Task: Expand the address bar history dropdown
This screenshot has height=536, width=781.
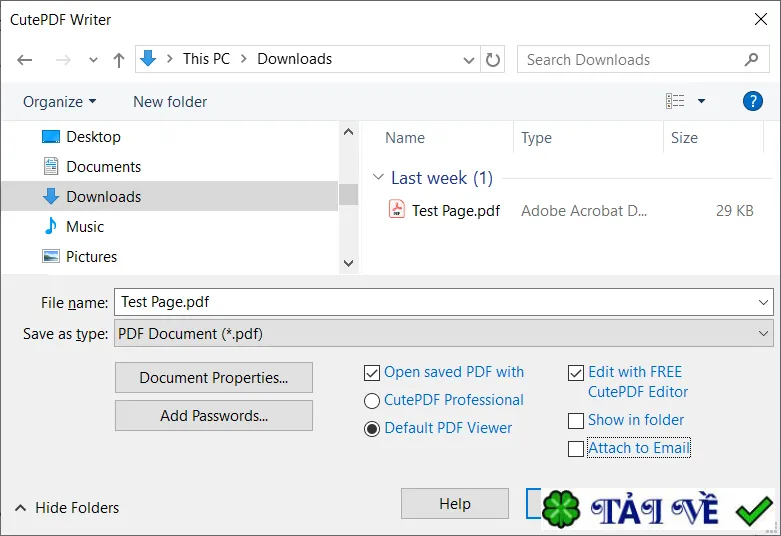Action: click(x=468, y=60)
